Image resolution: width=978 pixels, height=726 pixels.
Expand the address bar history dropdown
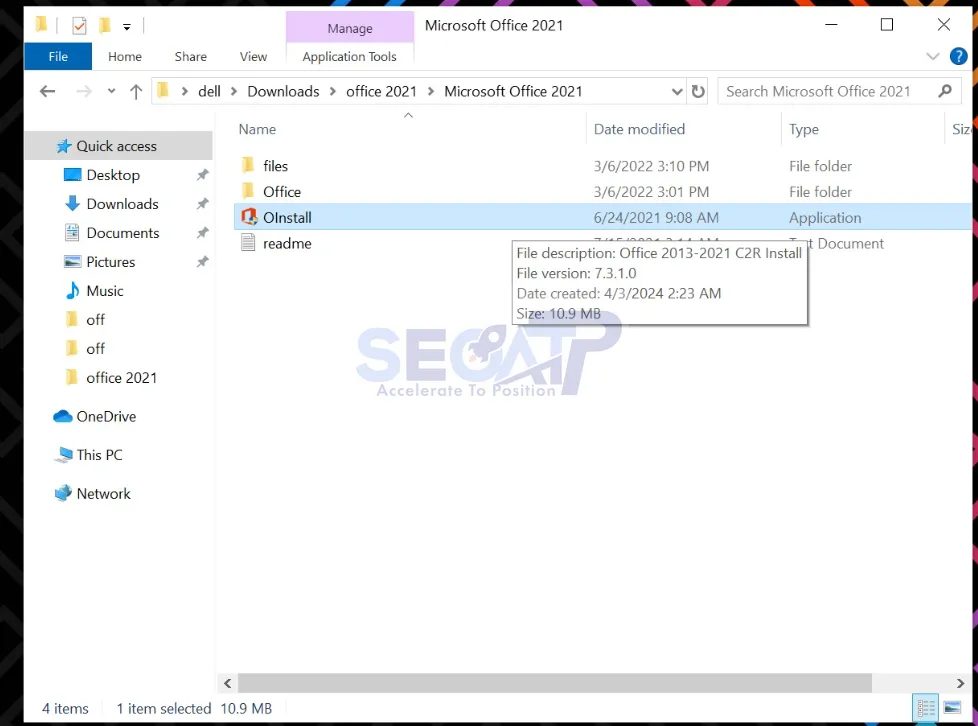(x=676, y=91)
